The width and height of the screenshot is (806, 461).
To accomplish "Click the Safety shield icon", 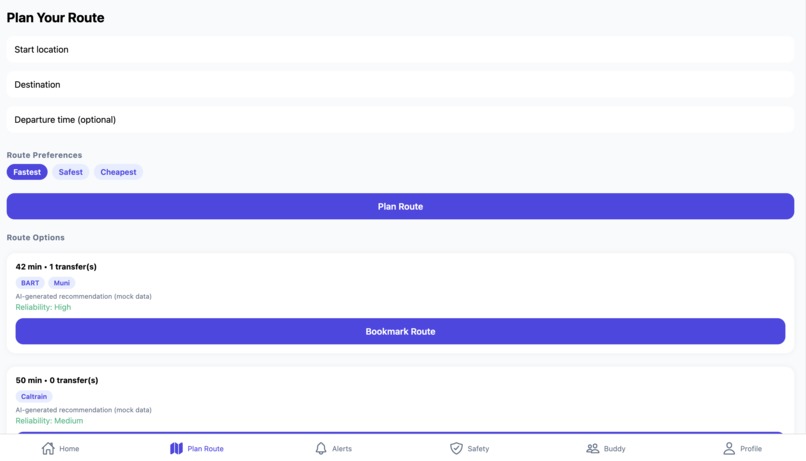I will tap(456, 448).
